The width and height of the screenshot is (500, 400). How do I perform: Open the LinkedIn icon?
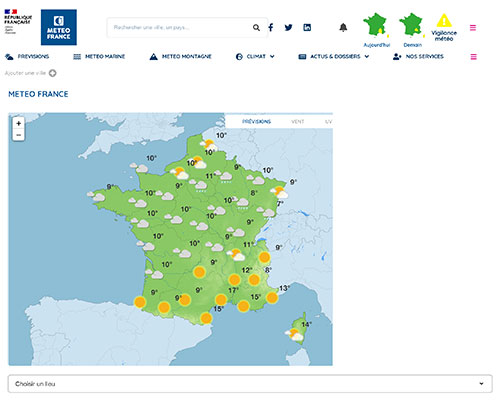tap(307, 27)
